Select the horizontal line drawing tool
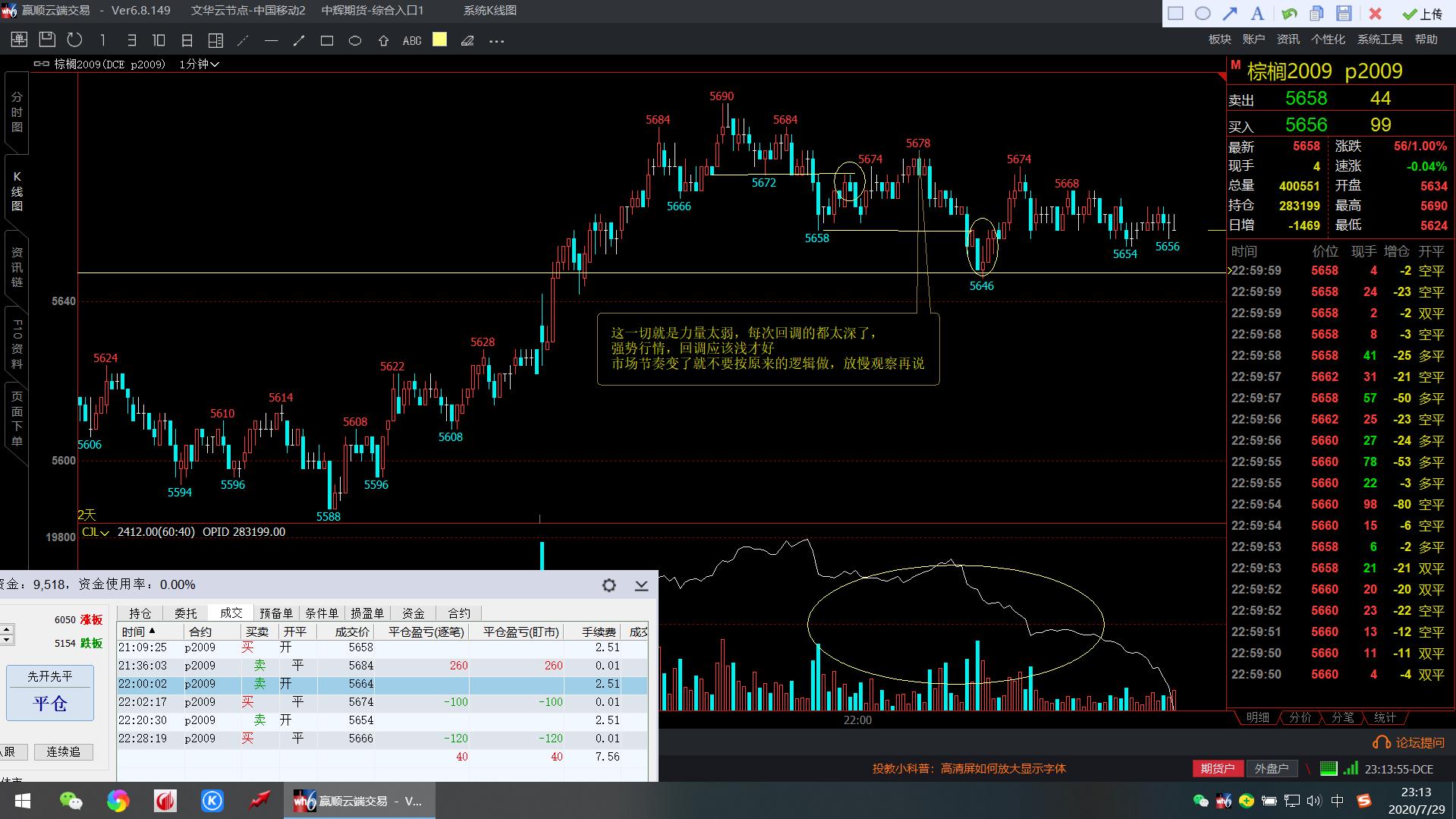 pyautogui.click(x=271, y=40)
